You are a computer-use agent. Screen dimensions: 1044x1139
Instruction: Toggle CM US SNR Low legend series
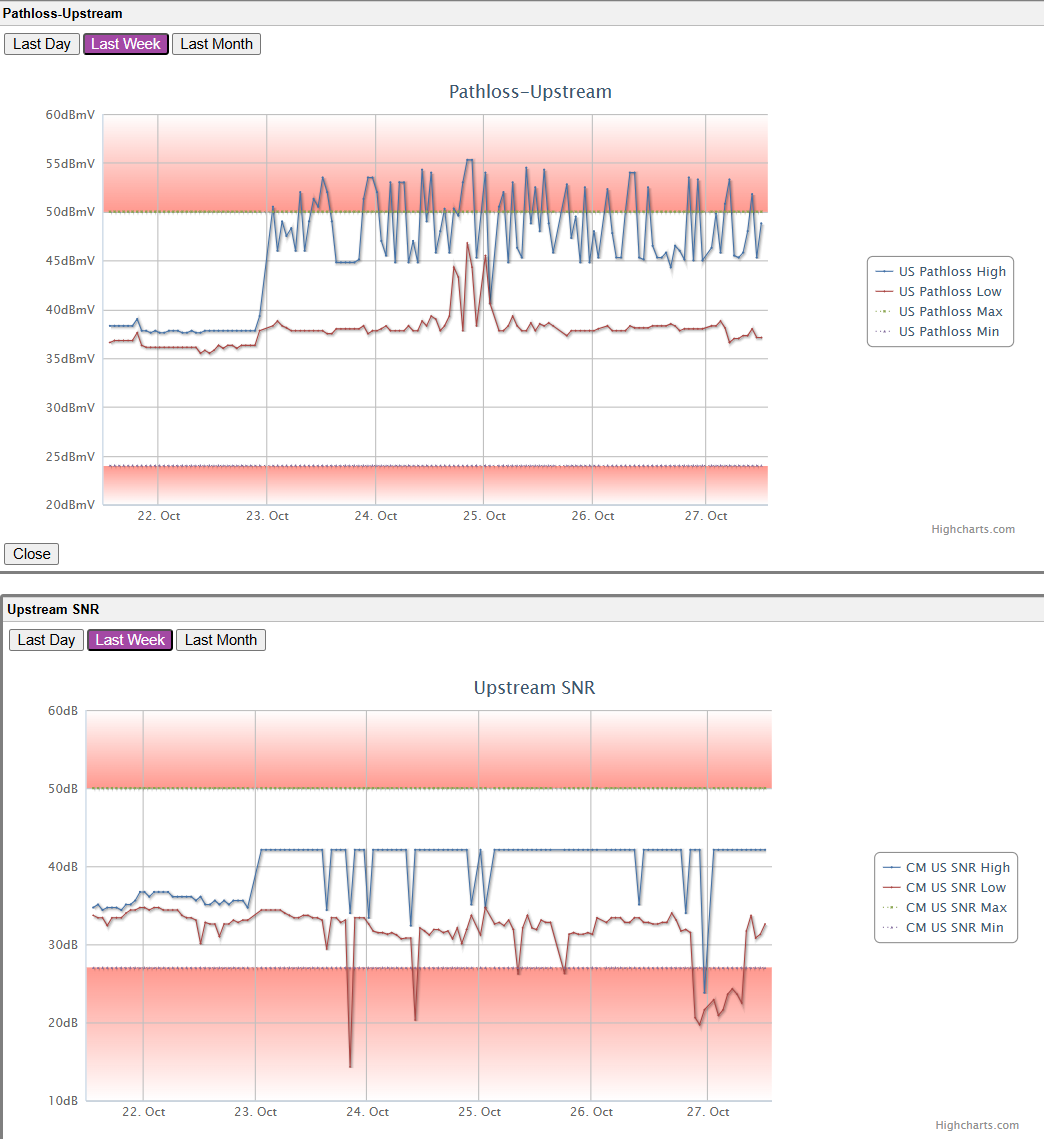(x=955, y=887)
